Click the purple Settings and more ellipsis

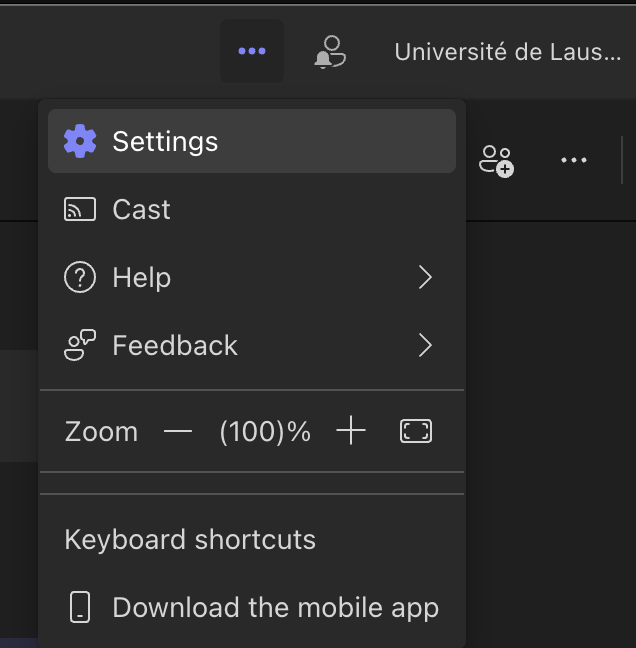coord(252,51)
